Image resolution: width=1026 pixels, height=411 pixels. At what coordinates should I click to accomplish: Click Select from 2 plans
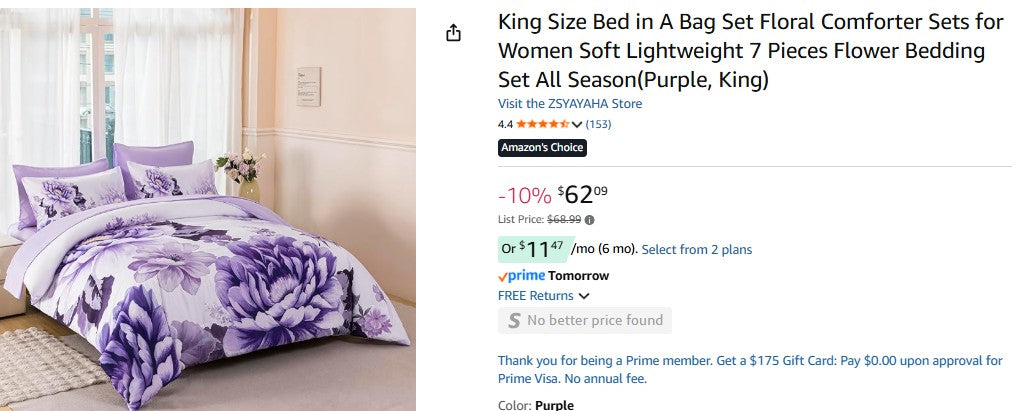tap(696, 250)
